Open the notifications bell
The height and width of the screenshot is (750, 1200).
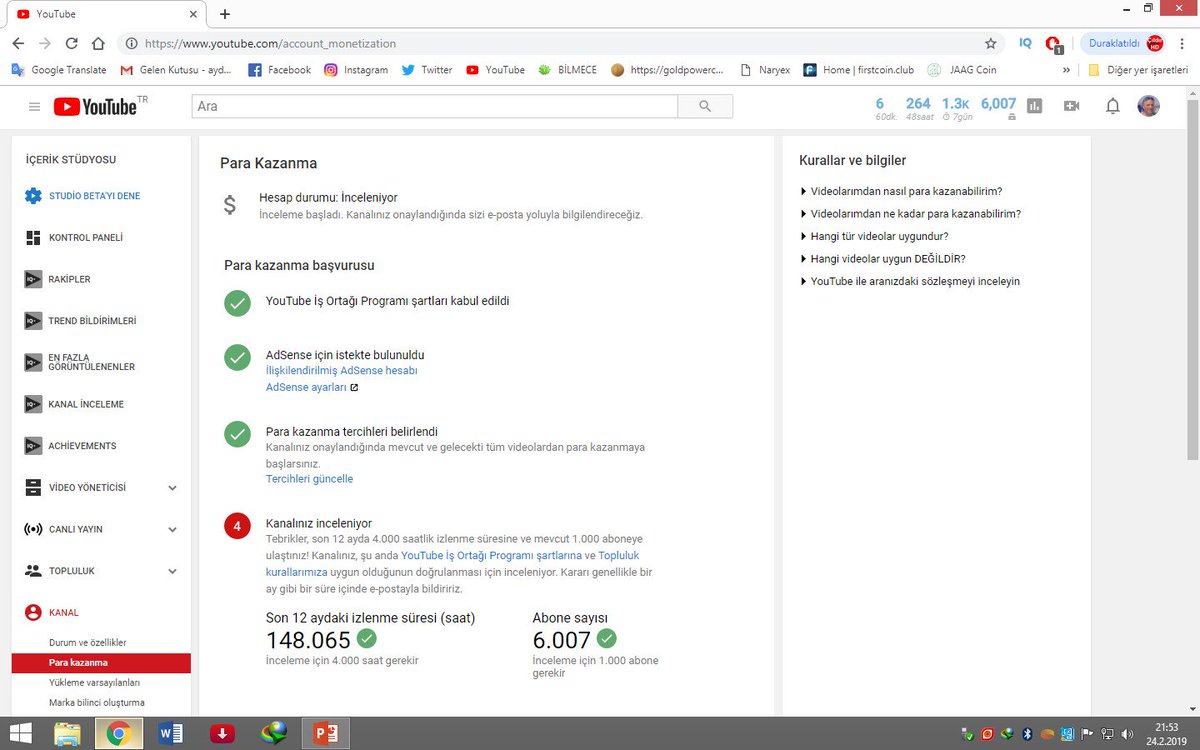(1112, 106)
